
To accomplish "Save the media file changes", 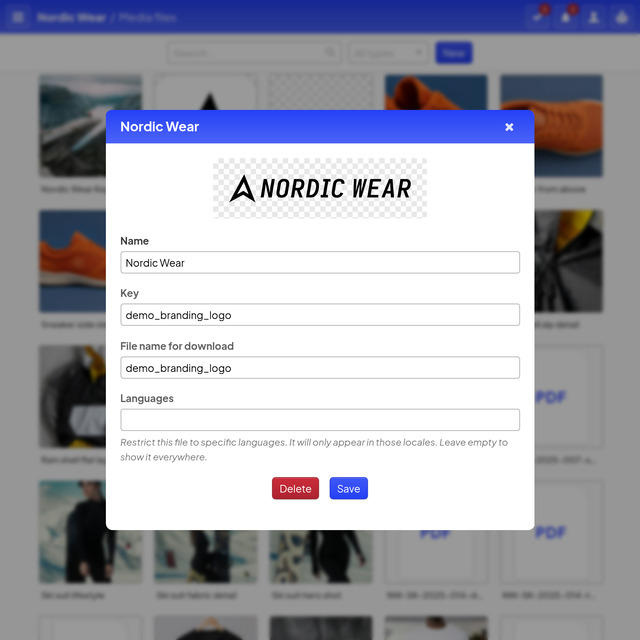I will 349,489.
